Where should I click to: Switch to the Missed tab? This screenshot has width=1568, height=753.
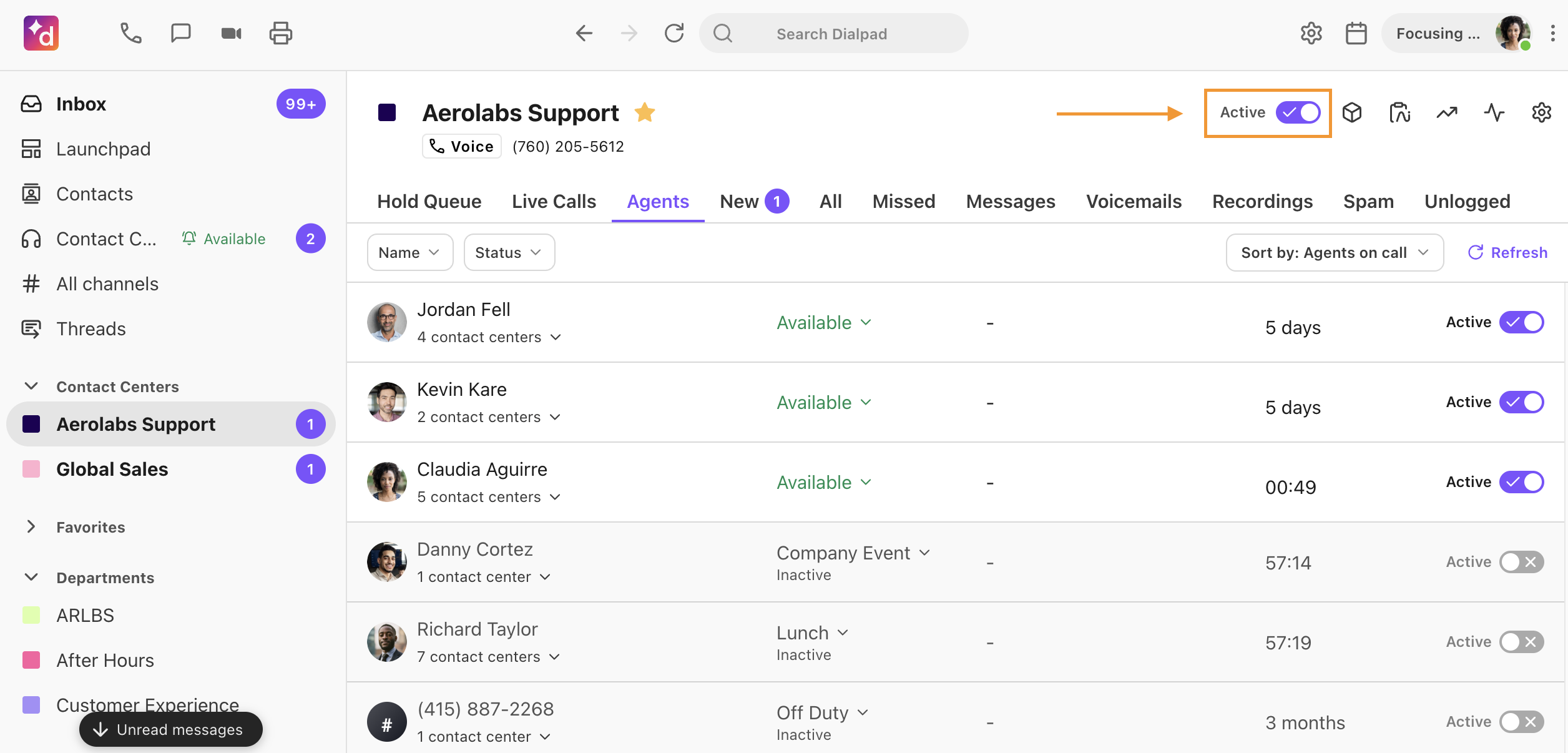coord(904,201)
